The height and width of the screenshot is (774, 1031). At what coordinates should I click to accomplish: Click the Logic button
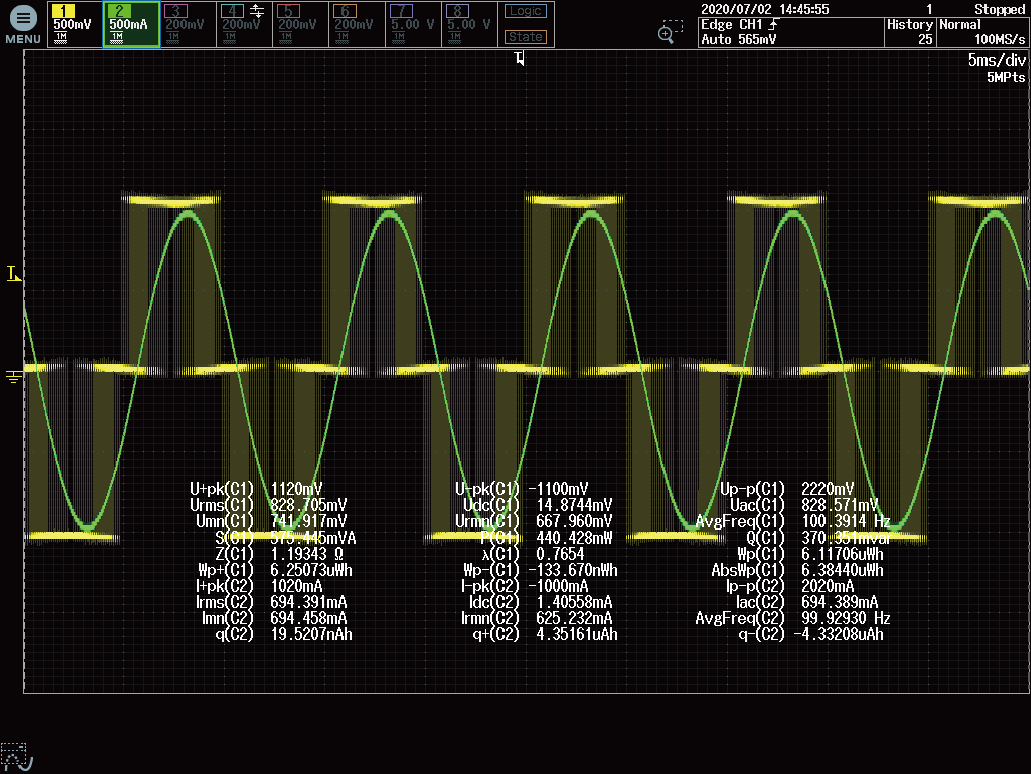click(526, 11)
